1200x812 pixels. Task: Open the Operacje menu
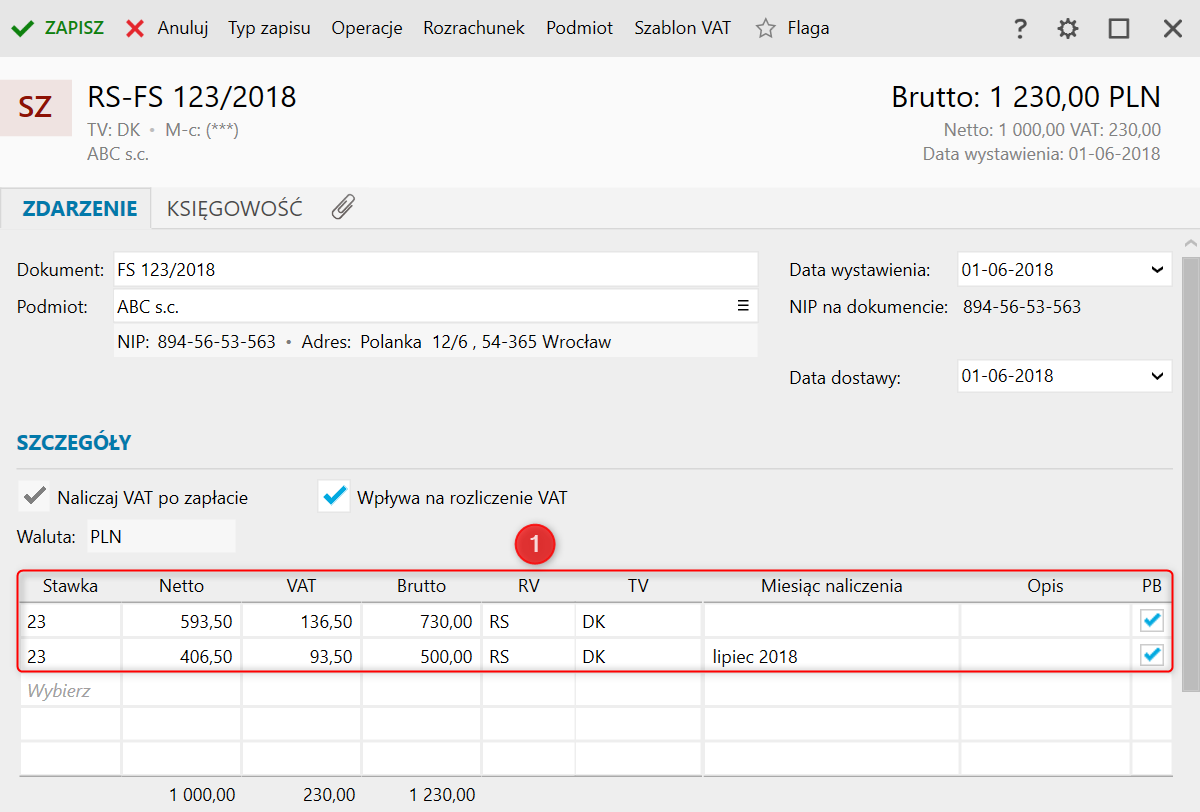pyautogui.click(x=367, y=28)
